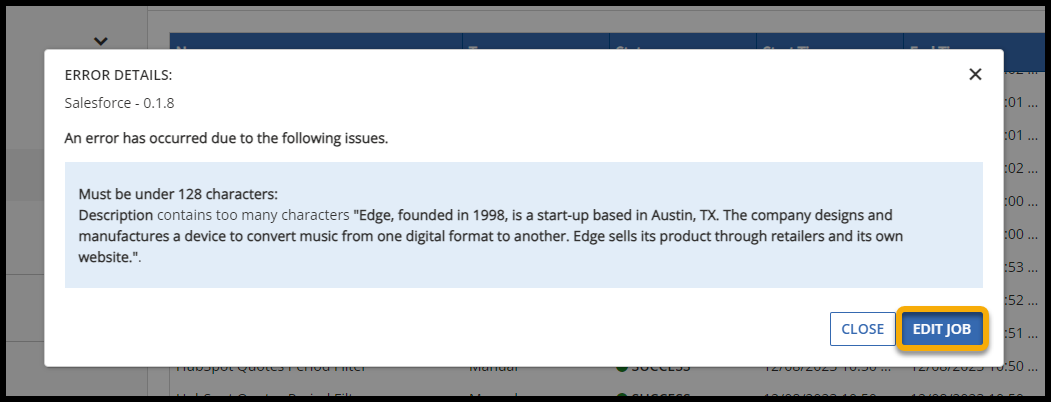The width and height of the screenshot is (1051, 402).
Task: Click the CLOSE button
Action: 862,329
